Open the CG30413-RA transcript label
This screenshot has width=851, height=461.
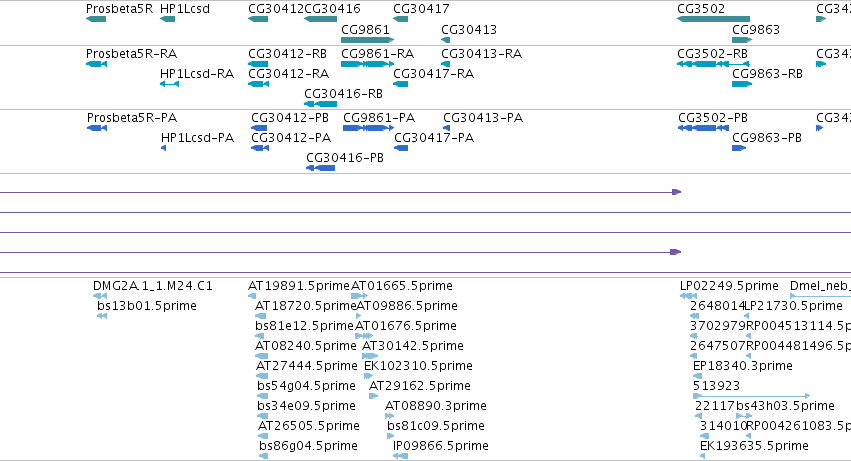[481, 54]
